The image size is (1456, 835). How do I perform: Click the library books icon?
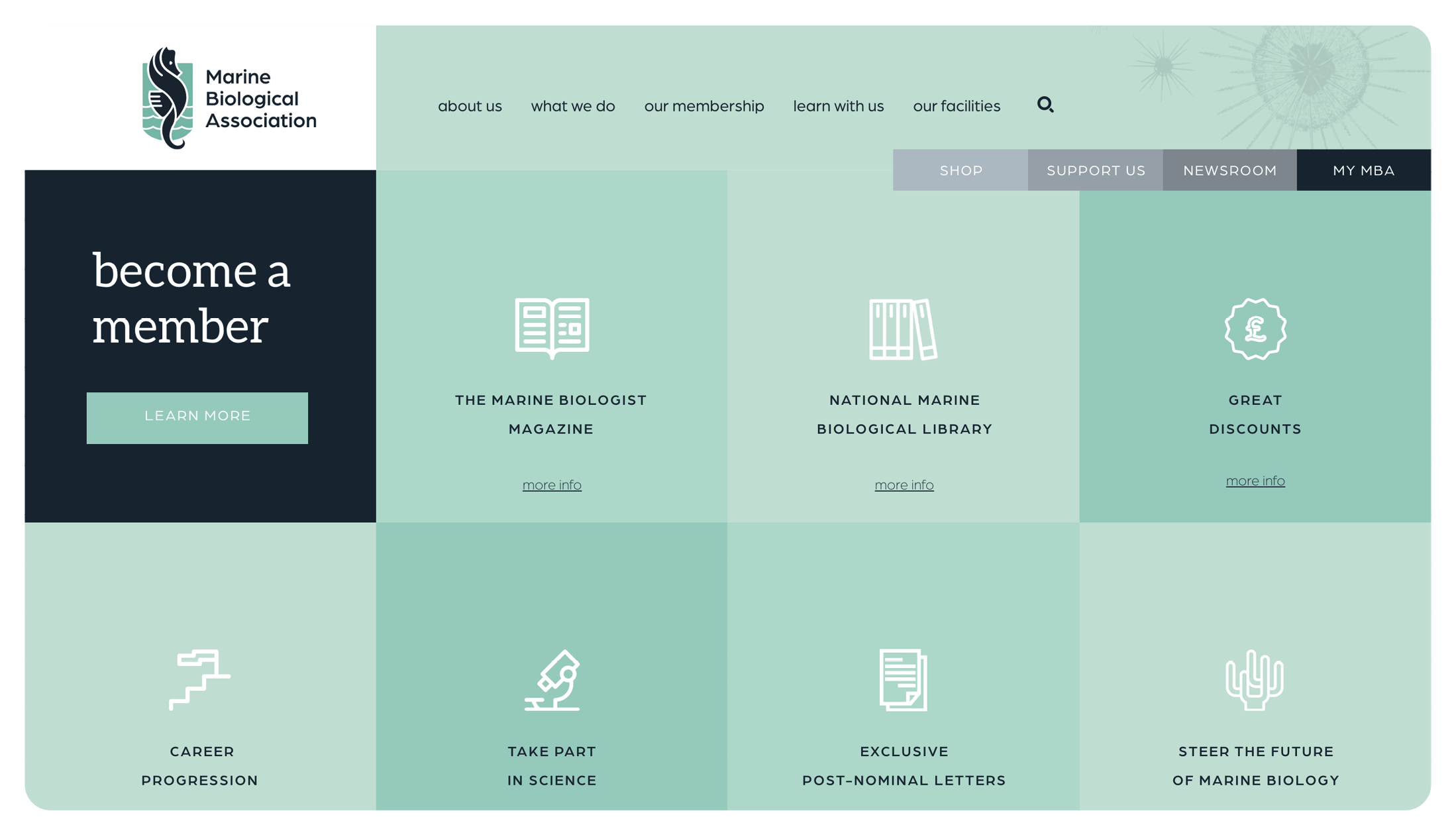(904, 329)
